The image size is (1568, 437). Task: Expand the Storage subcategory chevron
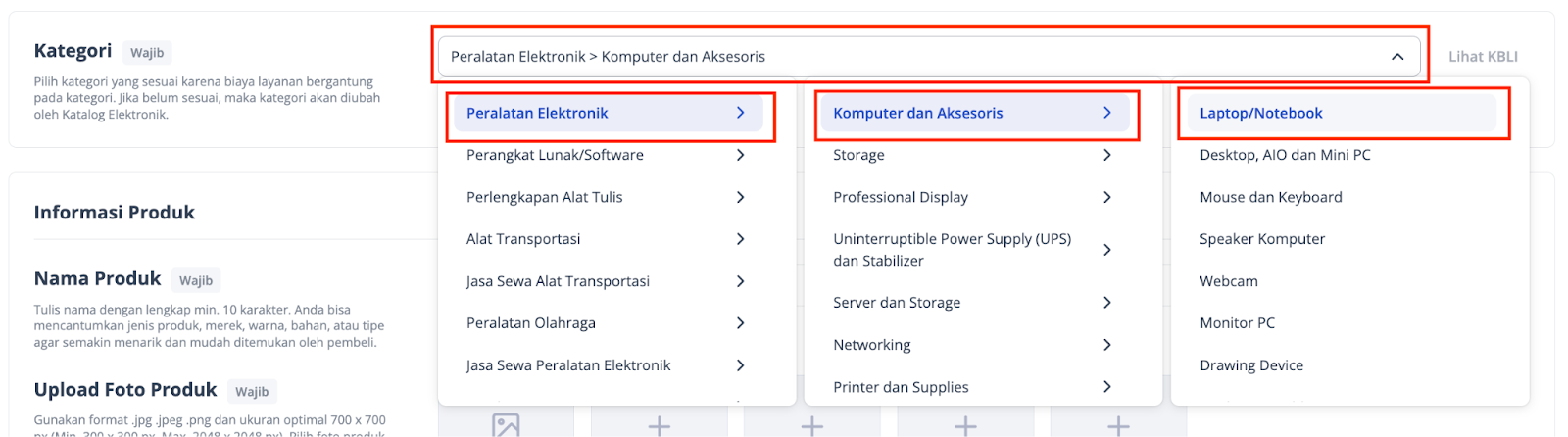click(x=1107, y=155)
